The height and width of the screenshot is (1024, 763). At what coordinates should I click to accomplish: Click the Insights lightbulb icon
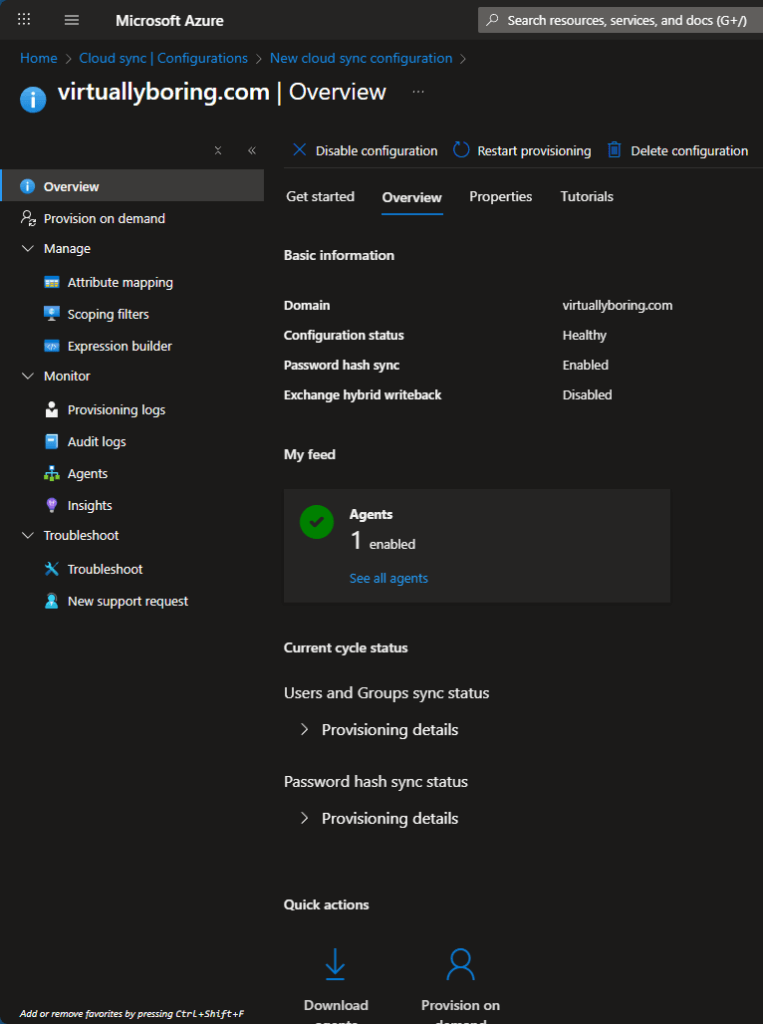(52, 505)
